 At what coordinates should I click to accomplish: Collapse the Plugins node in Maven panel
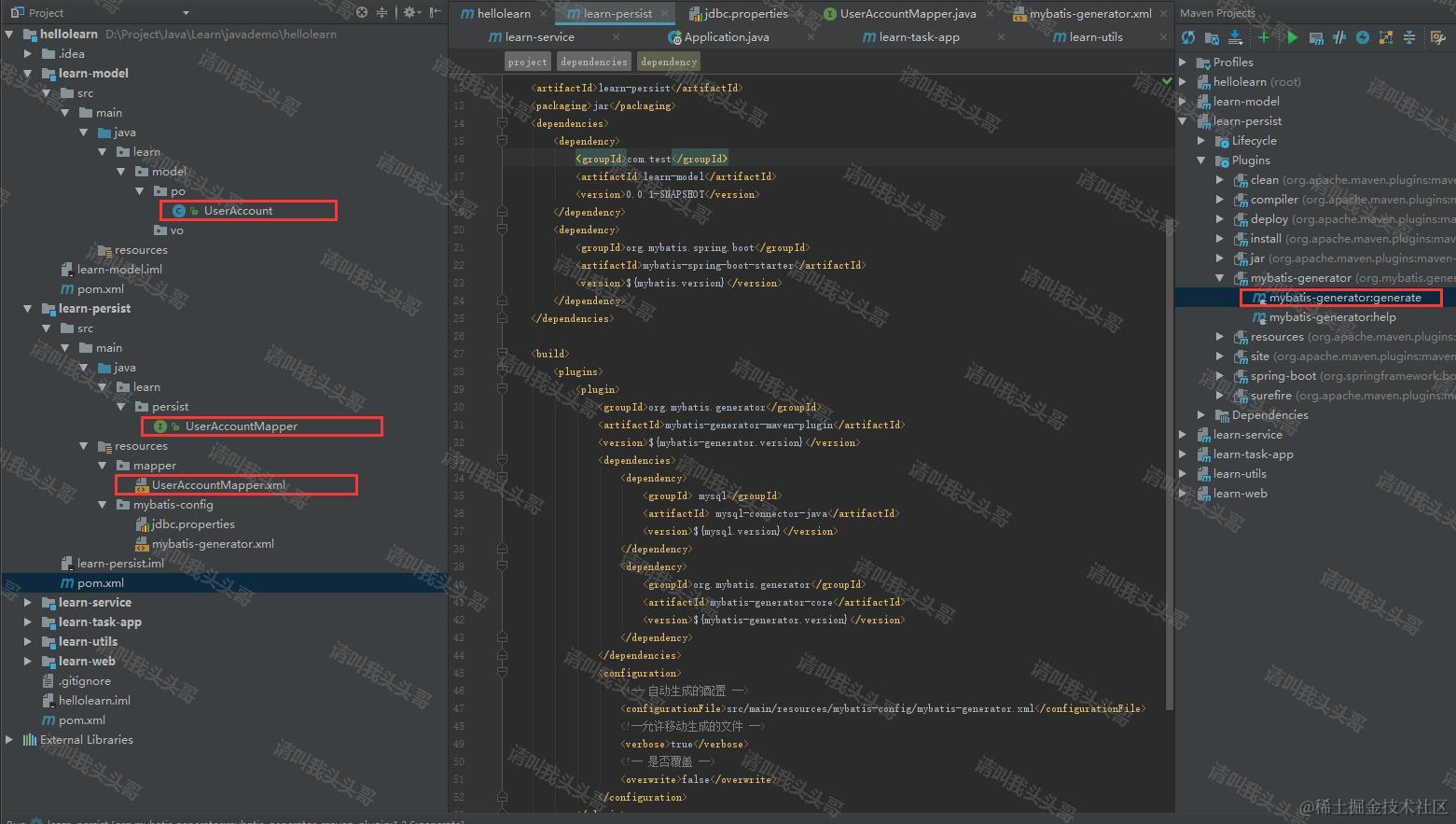coord(1201,160)
